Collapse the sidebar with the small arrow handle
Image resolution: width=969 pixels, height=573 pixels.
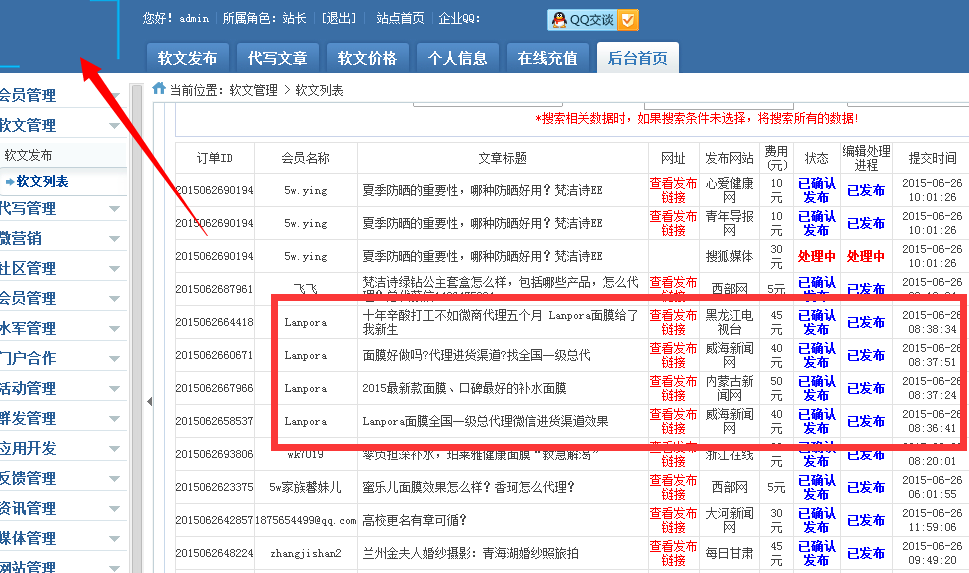pos(150,401)
